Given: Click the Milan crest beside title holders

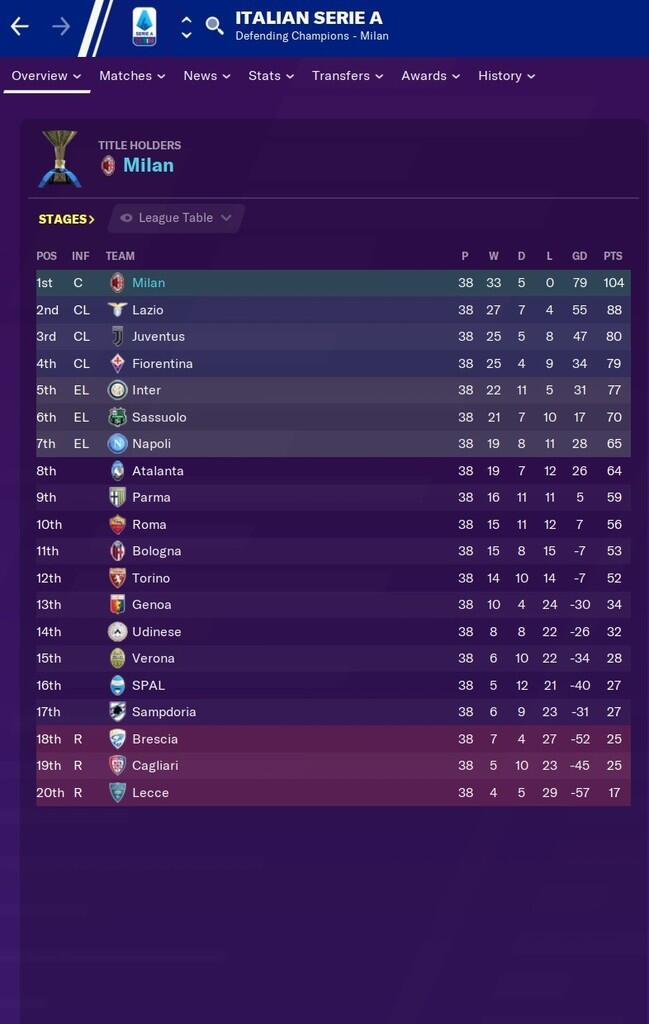Looking at the screenshot, I should 108,166.
